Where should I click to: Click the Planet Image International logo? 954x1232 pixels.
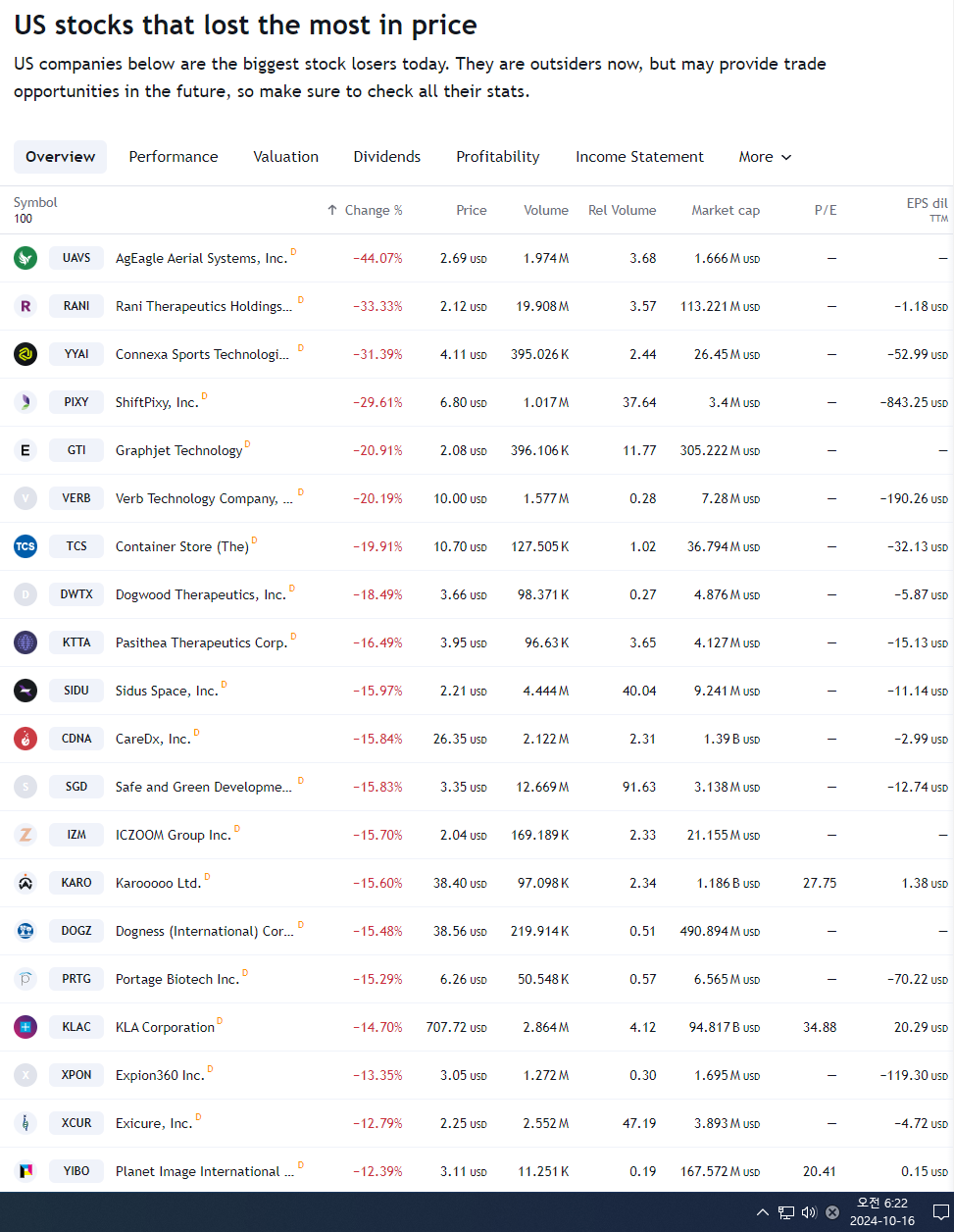click(x=25, y=1171)
